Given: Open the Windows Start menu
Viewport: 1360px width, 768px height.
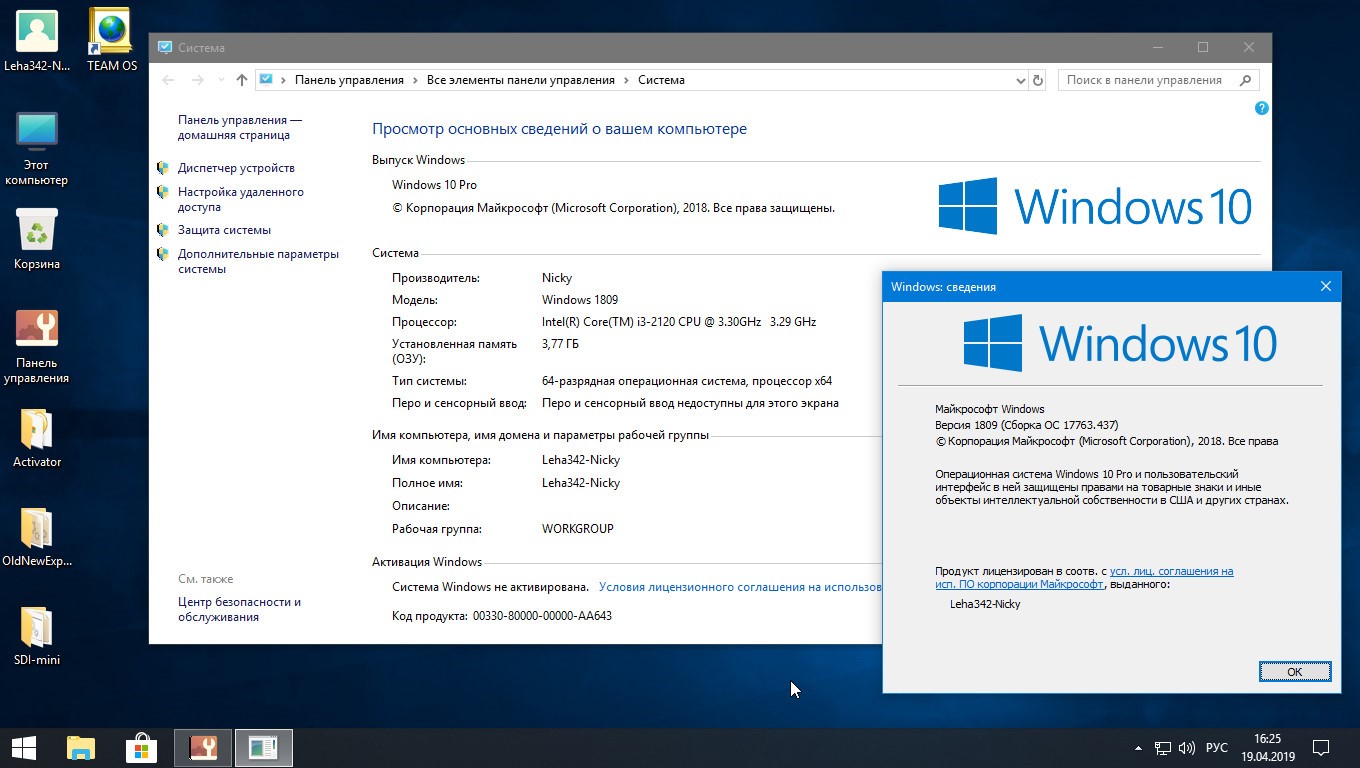Looking at the screenshot, I should 24,748.
